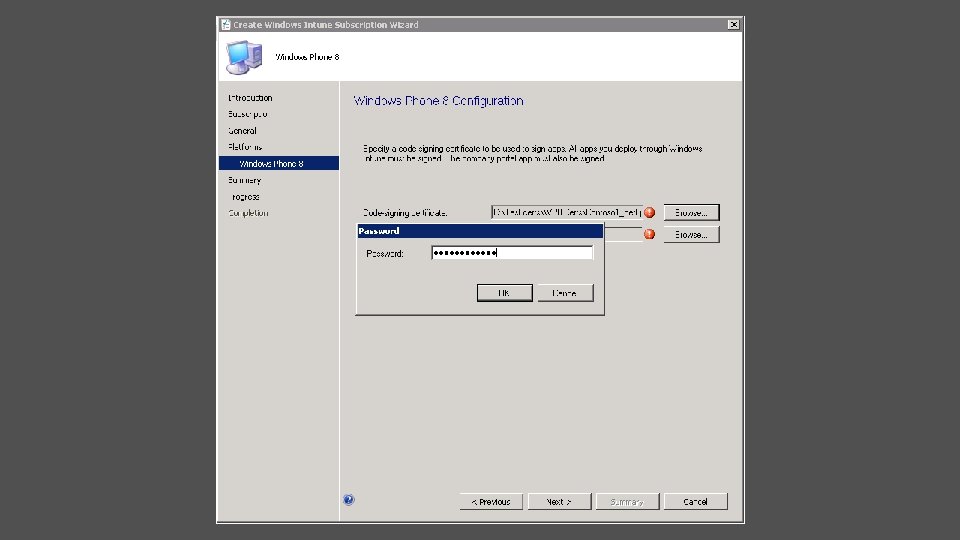Click the Password dialog title bar
Viewport: 960px width, 540px height.
tap(480, 231)
